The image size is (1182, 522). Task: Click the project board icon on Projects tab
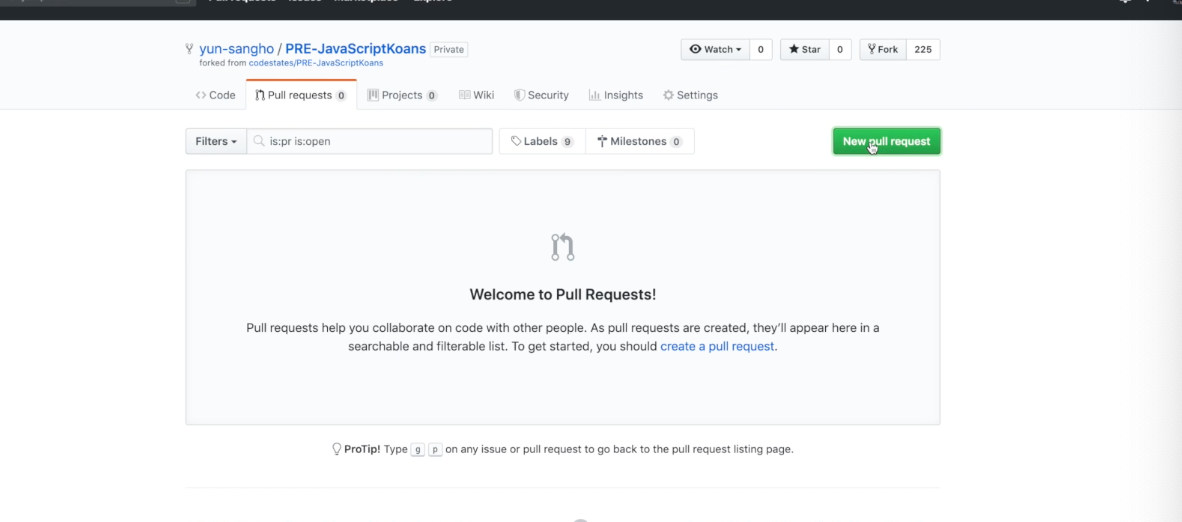[372, 95]
